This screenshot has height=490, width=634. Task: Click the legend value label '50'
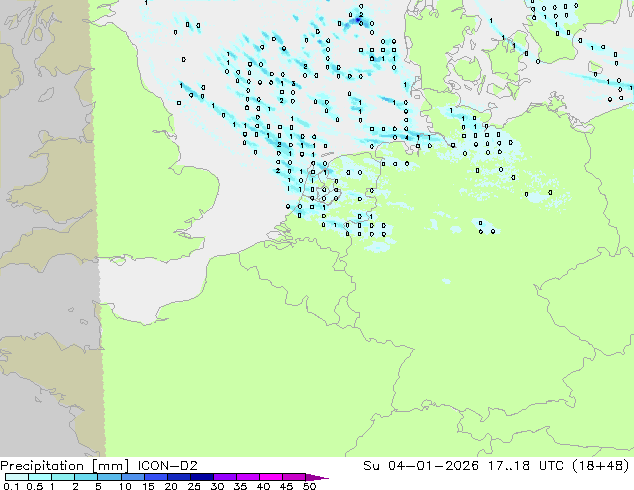coord(309,486)
